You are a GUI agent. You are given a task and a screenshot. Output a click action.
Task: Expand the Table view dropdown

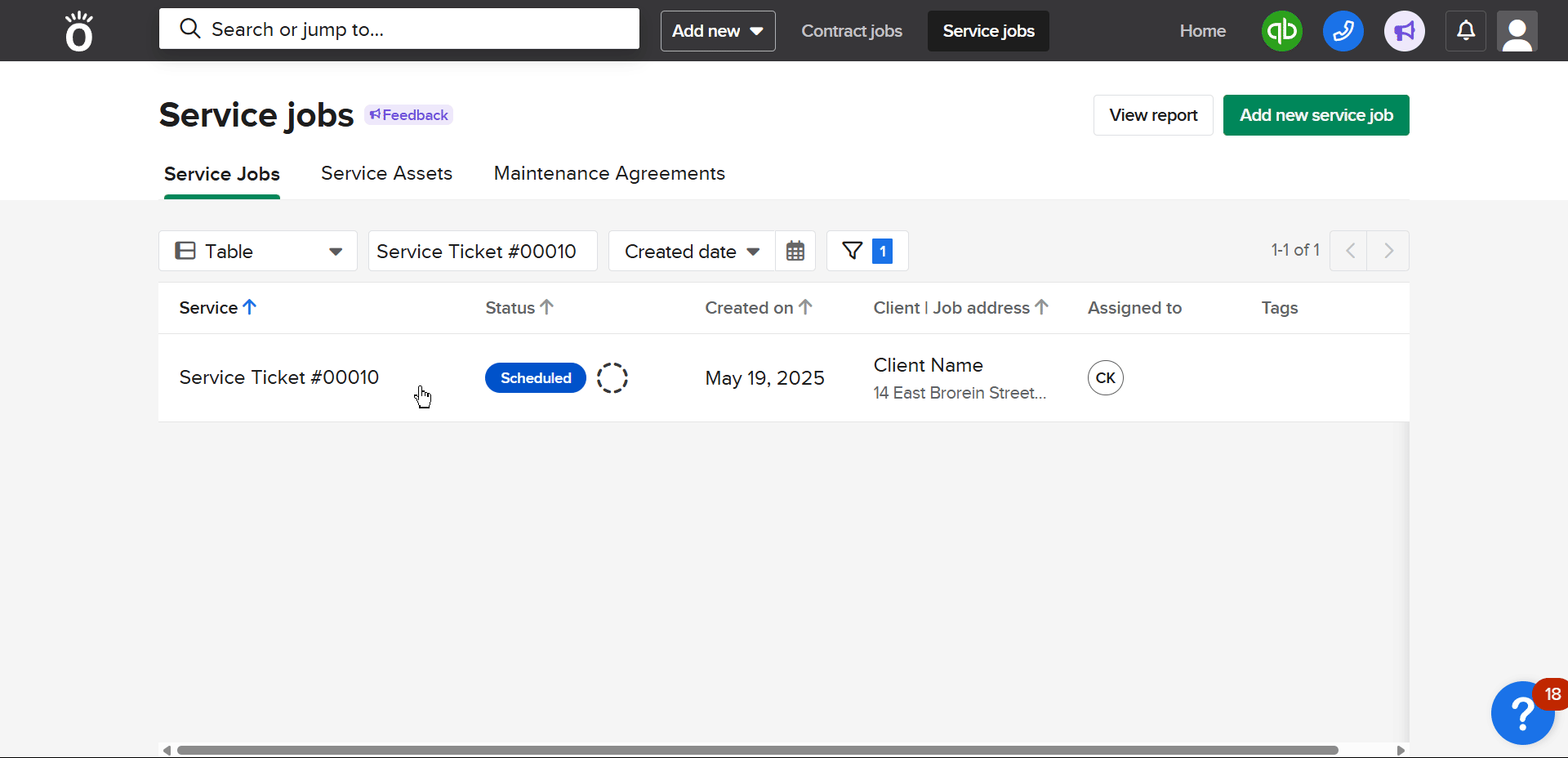coord(257,251)
